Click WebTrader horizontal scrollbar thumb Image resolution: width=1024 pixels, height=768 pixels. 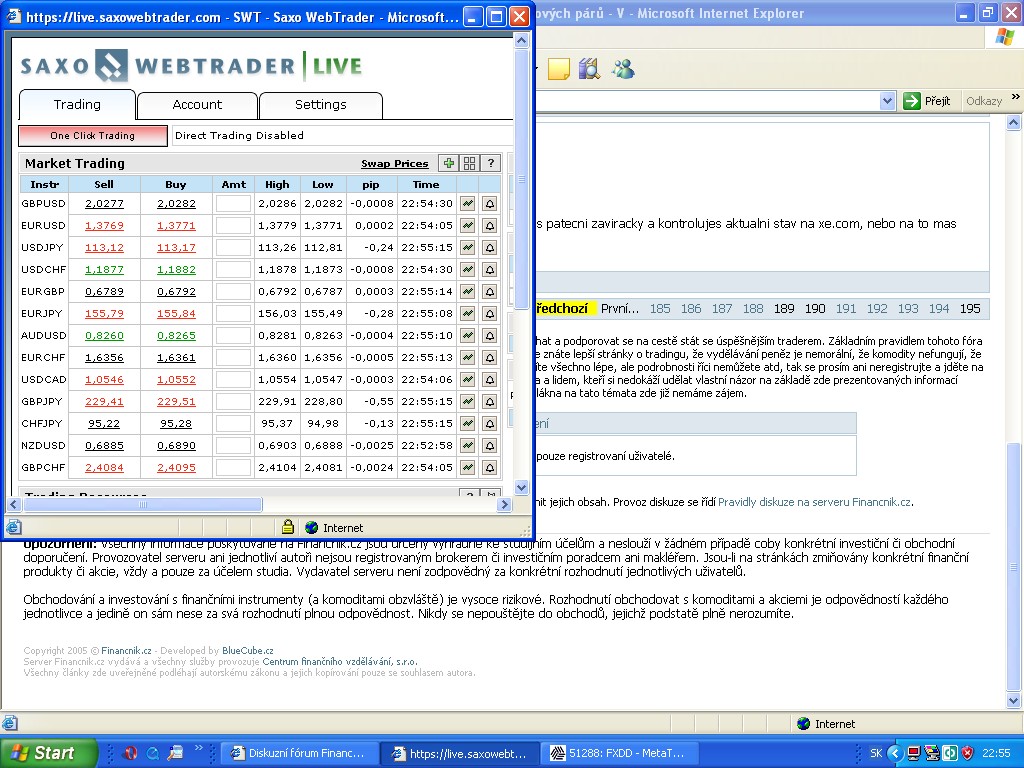[142, 504]
